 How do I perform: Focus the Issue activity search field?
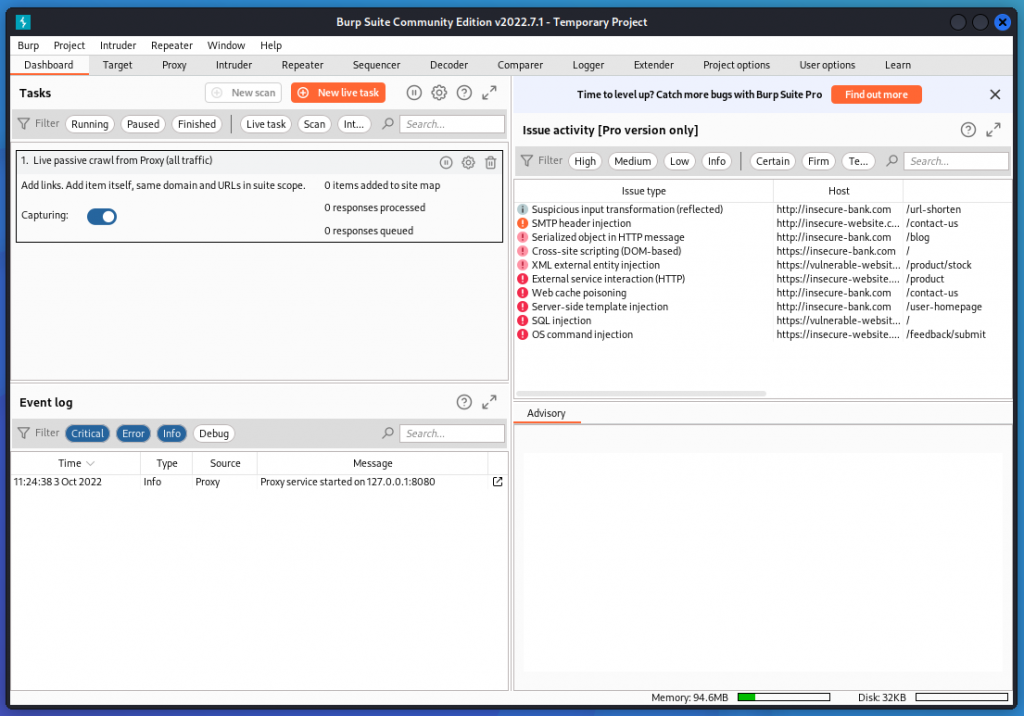[956, 161]
